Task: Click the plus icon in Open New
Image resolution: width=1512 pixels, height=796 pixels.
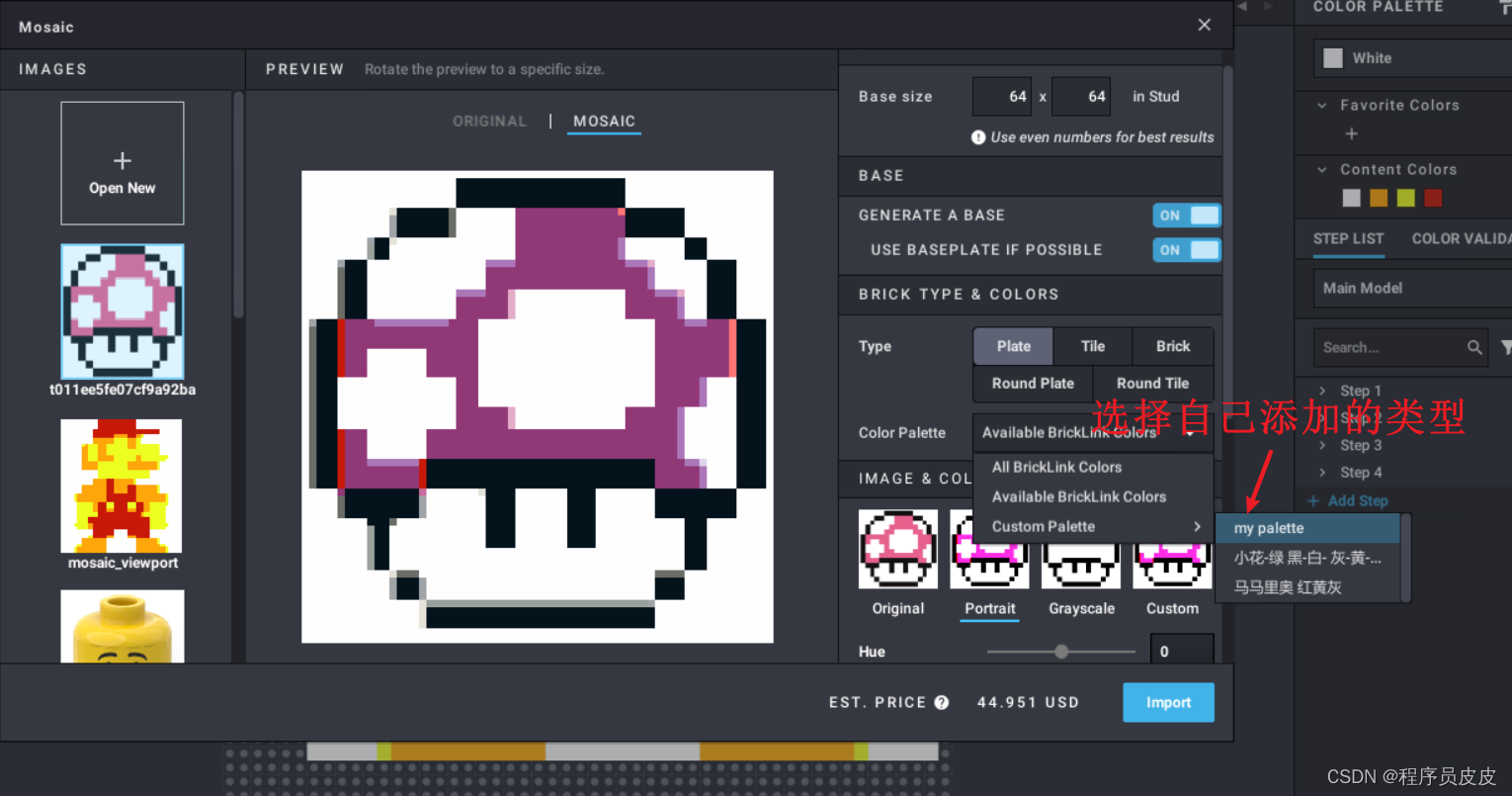Action: tap(122, 160)
